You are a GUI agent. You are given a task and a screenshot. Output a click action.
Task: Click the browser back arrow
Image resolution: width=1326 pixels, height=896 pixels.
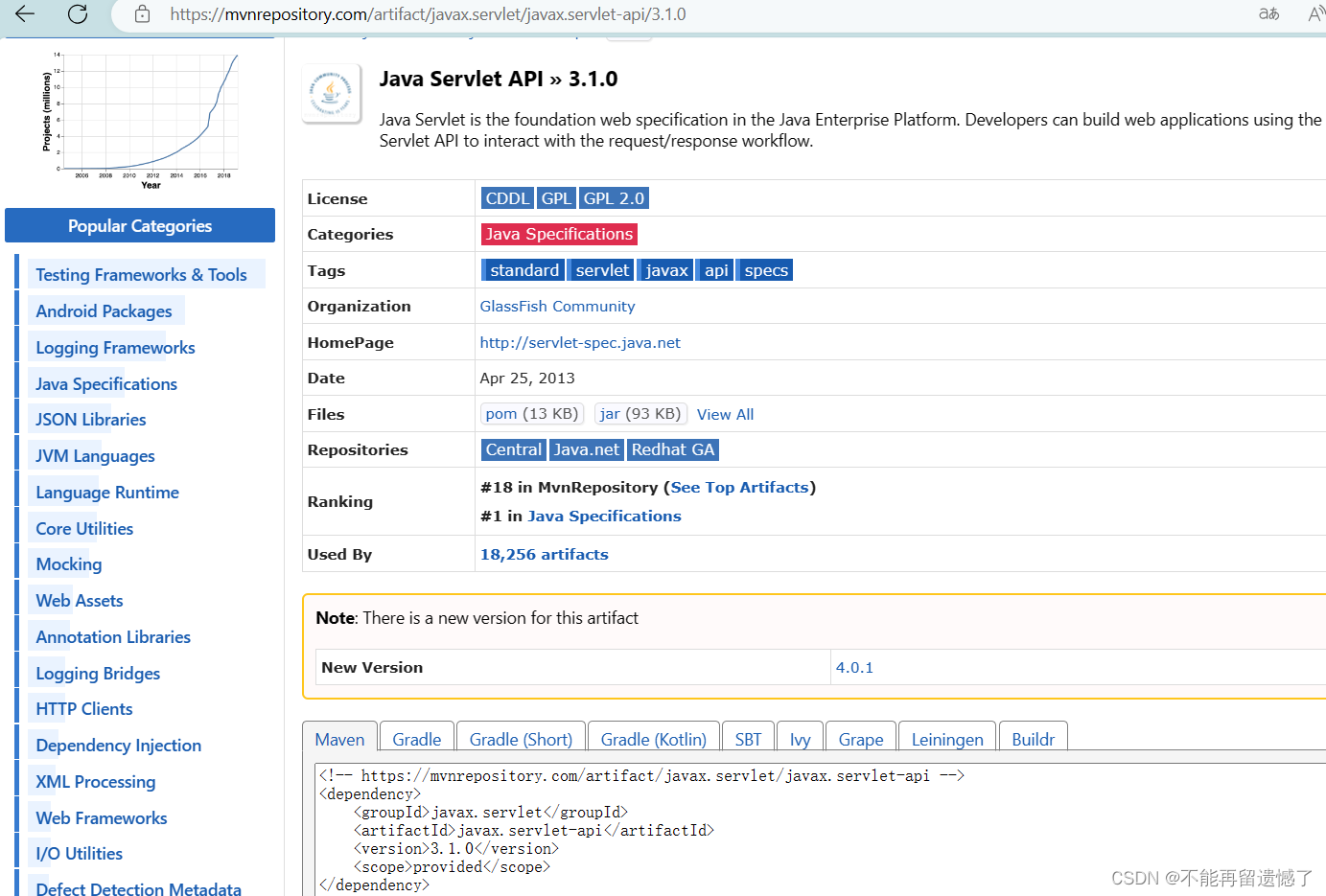pos(25,13)
